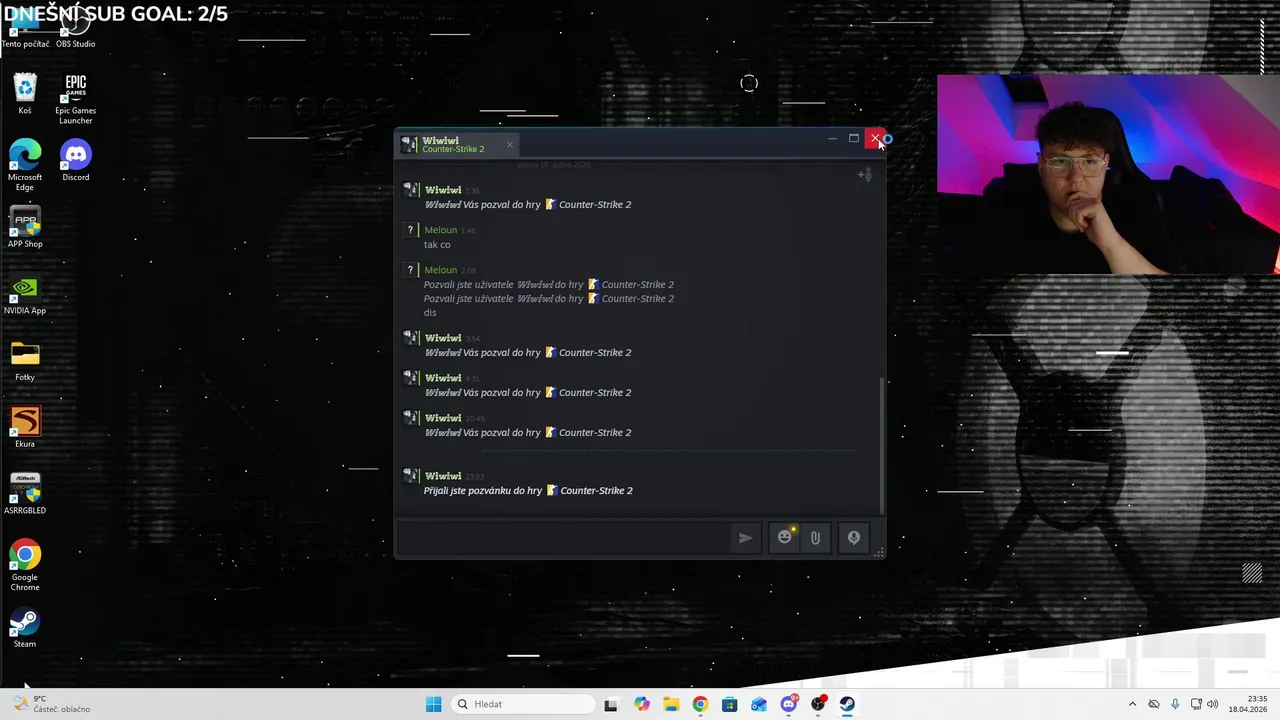The image size is (1280, 720).
Task: Select the Ekura desktop icon
Action: pyautogui.click(x=25, y=427)
